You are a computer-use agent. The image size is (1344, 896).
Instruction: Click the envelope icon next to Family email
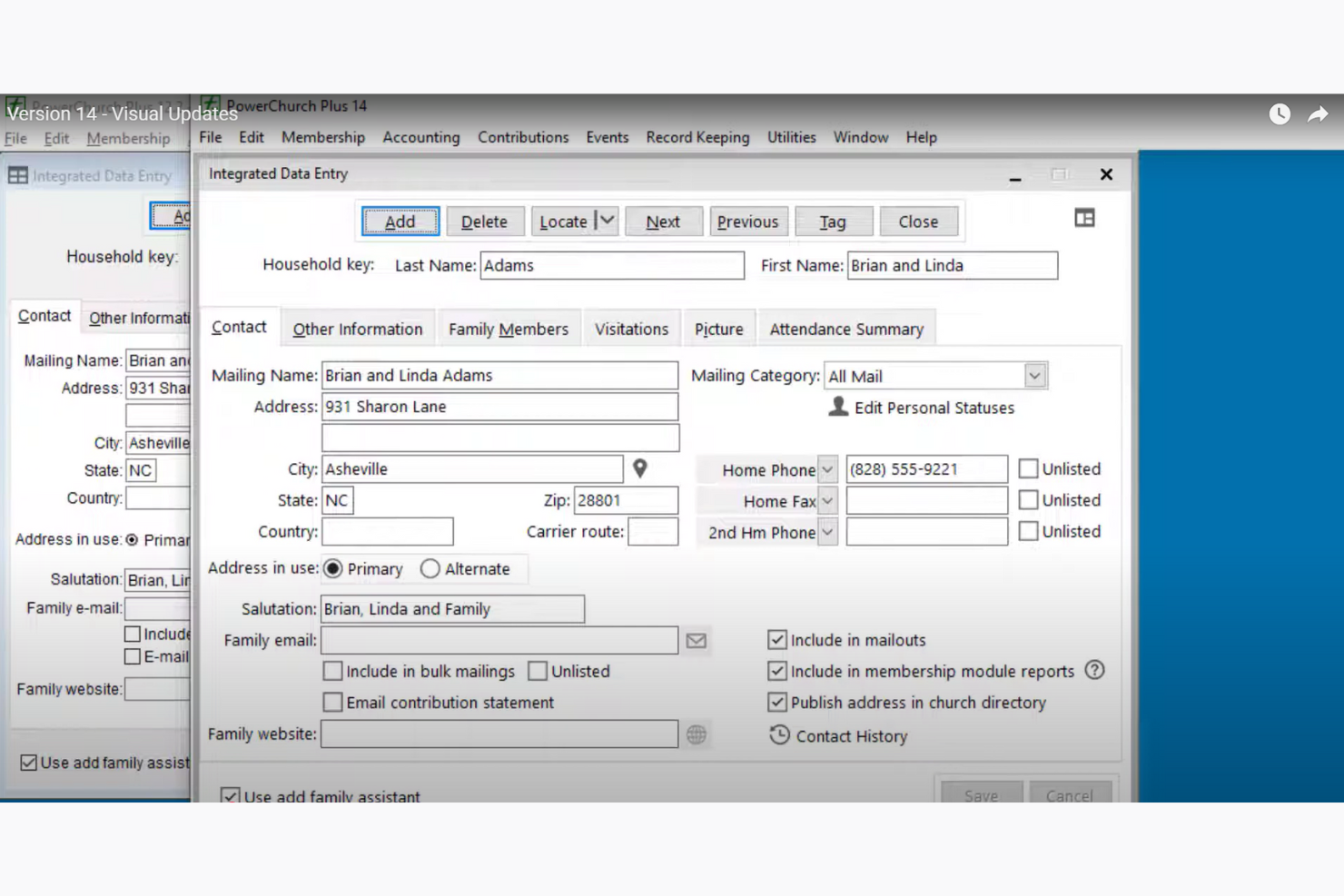[697, 641]
